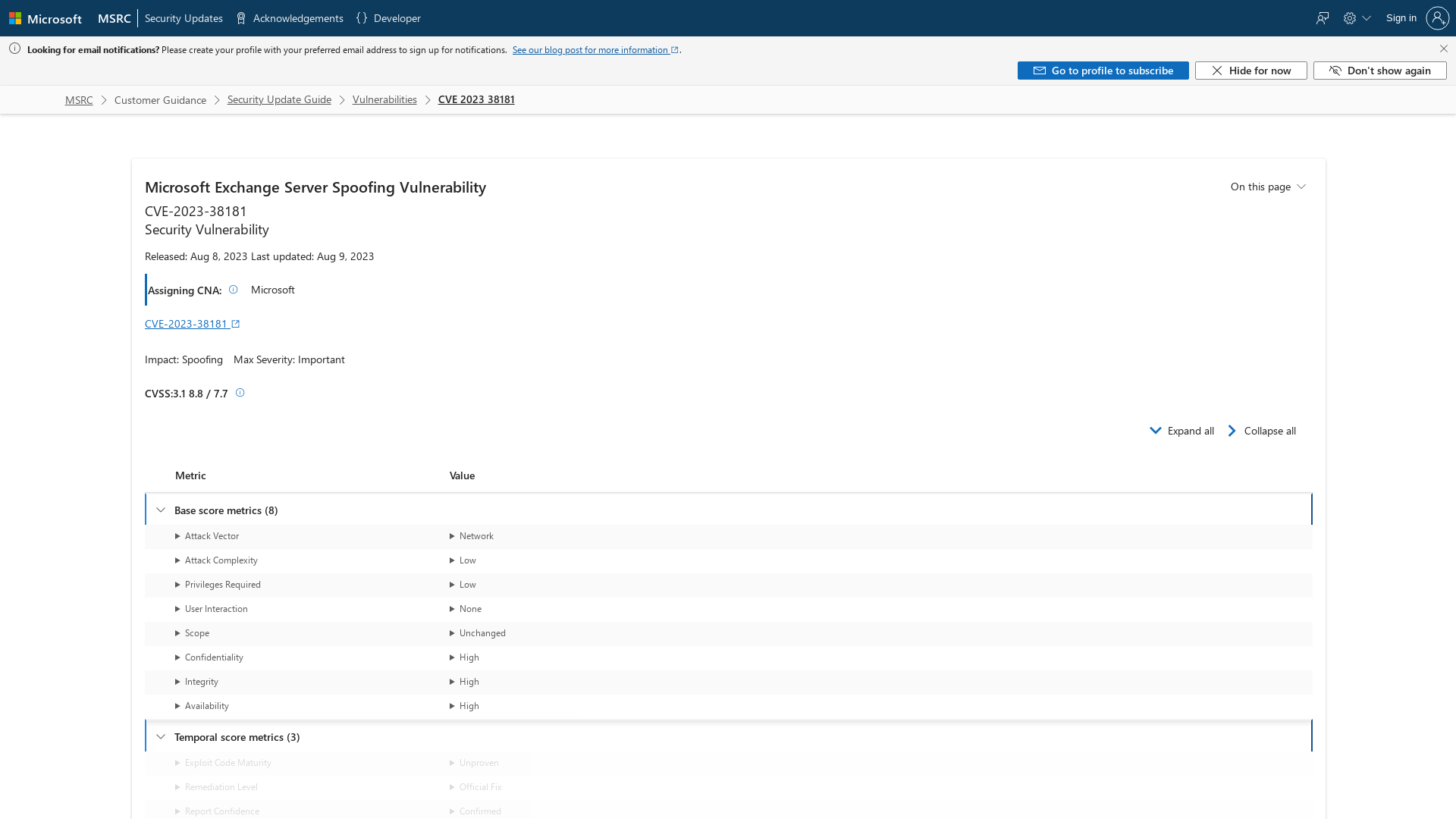Open the Security Updates menu
Screen dimensions: 1456x819
(x=184, y=18)
